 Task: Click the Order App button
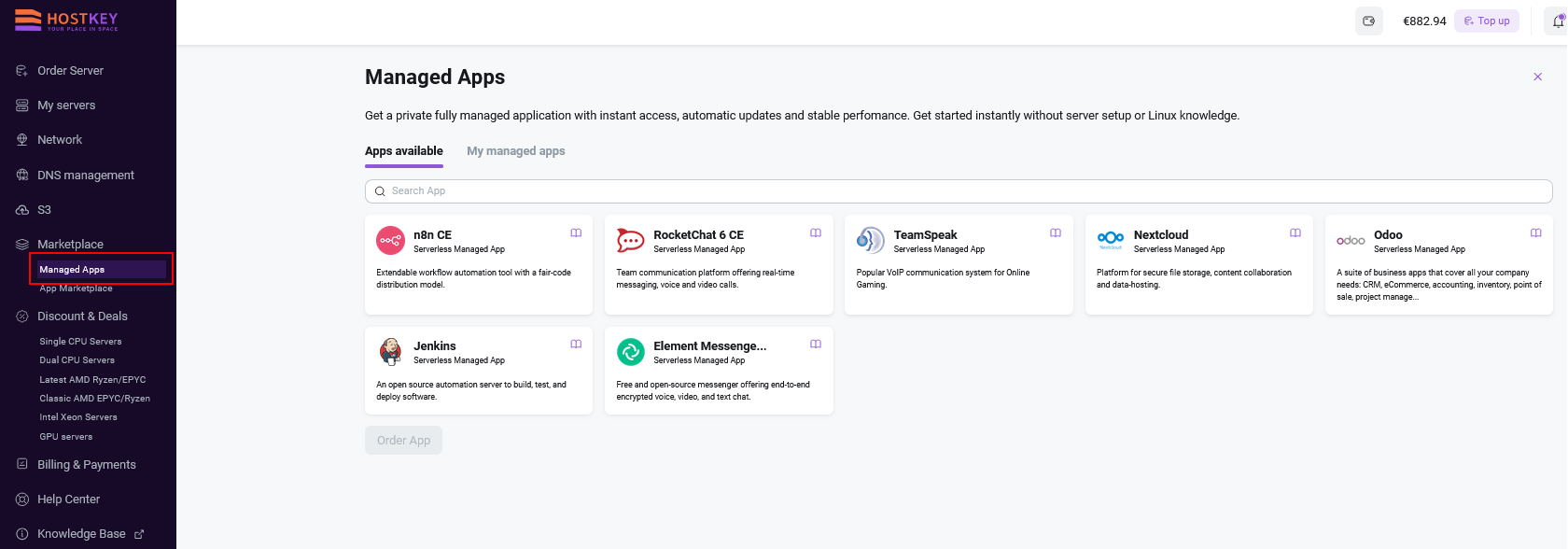(403, 441)
